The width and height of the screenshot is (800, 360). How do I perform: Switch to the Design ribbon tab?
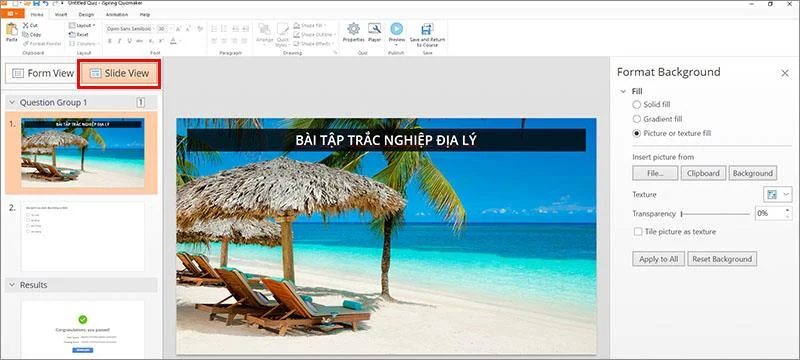tap(86, 14)
